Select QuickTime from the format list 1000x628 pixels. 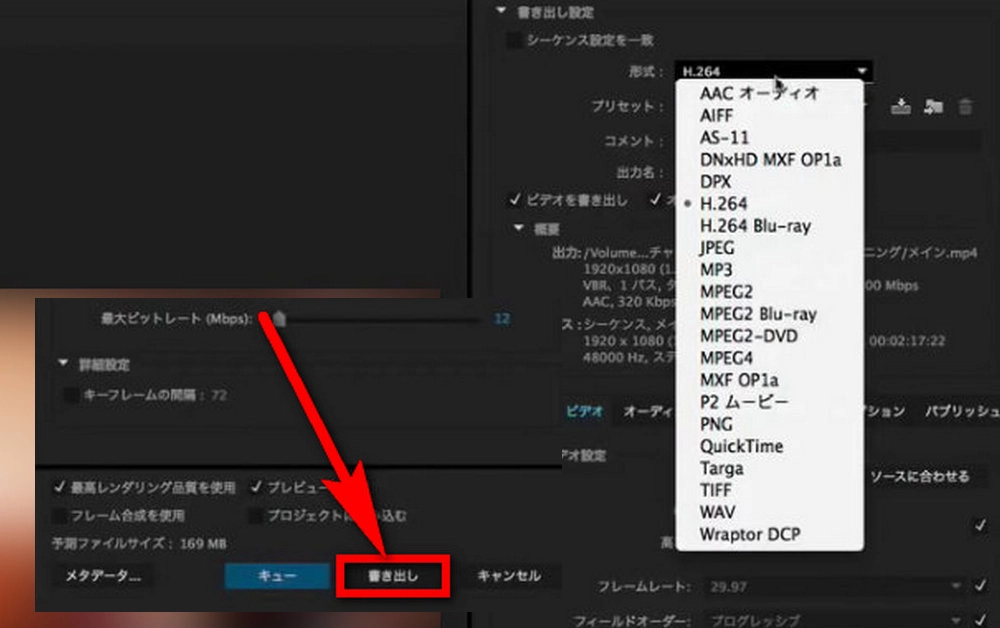[x=741, y=446]
